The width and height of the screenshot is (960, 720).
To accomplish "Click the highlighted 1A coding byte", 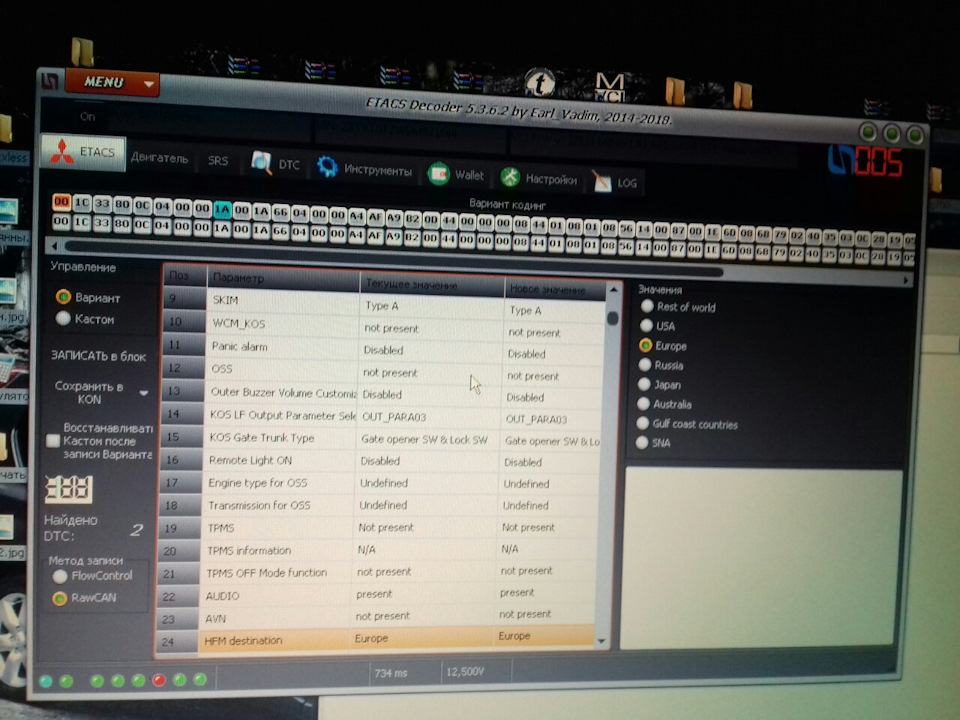I will coord(222,210).
